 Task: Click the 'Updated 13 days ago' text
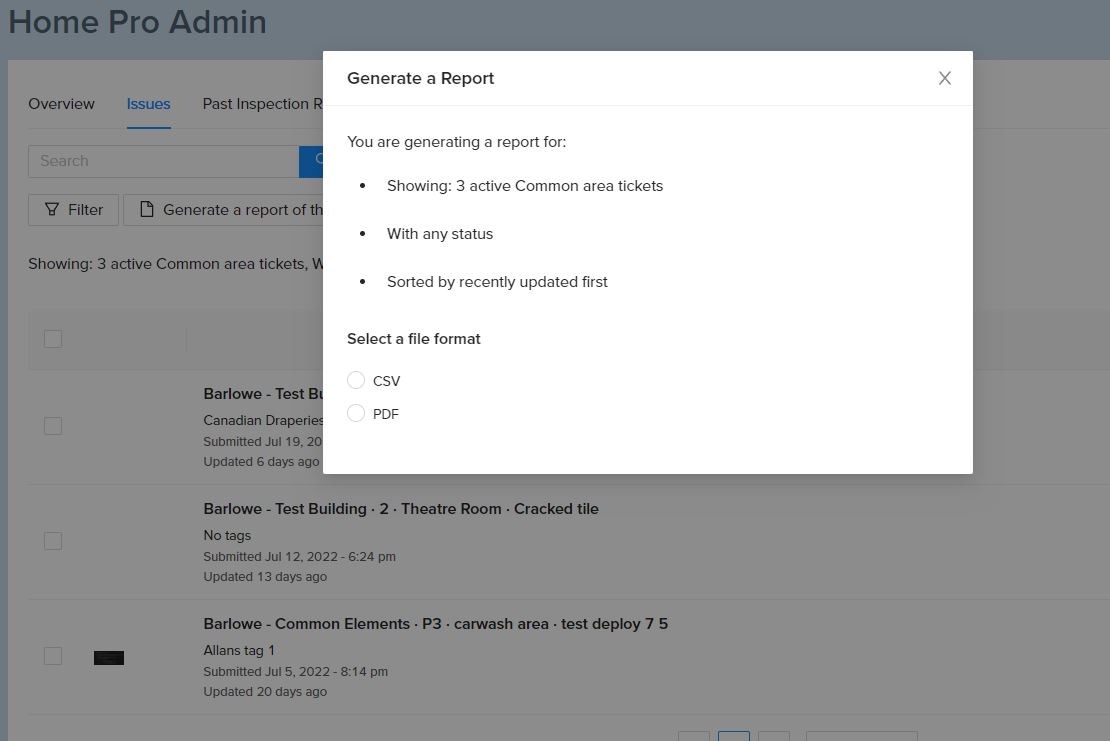point(265,577)
